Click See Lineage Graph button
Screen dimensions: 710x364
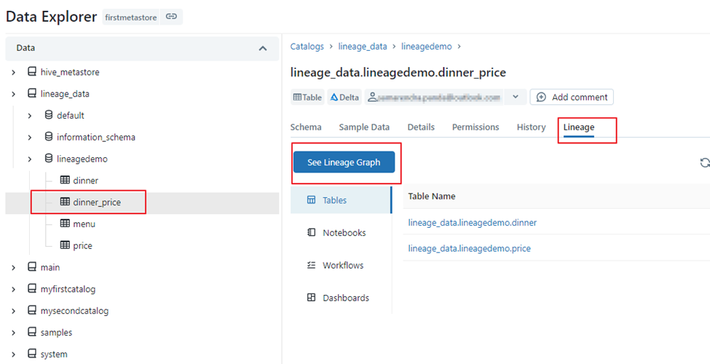pos(344,162)
